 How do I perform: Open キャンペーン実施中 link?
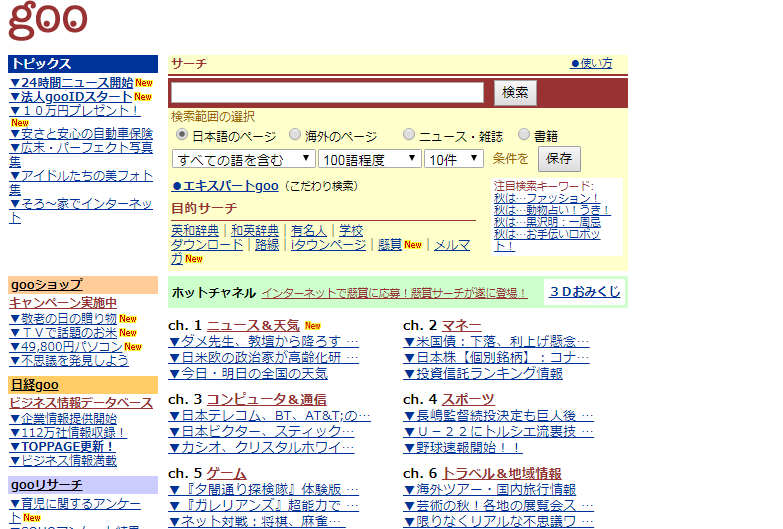(x=63, y=303)
